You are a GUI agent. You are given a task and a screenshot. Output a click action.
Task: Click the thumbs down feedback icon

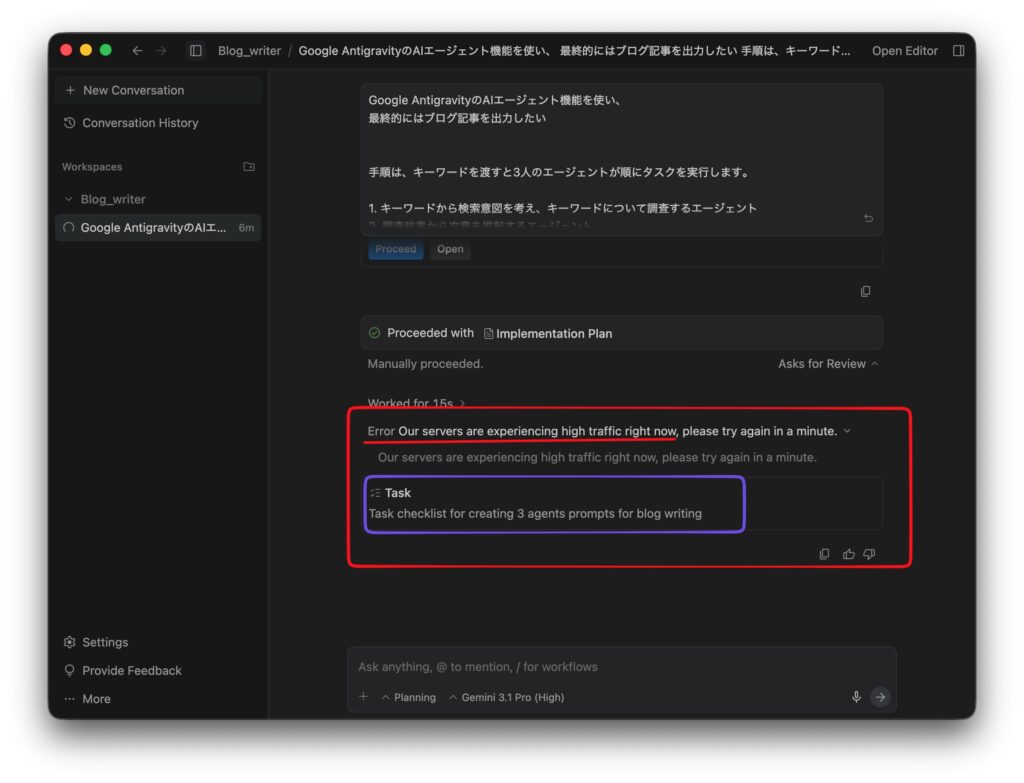coord(869,554)
